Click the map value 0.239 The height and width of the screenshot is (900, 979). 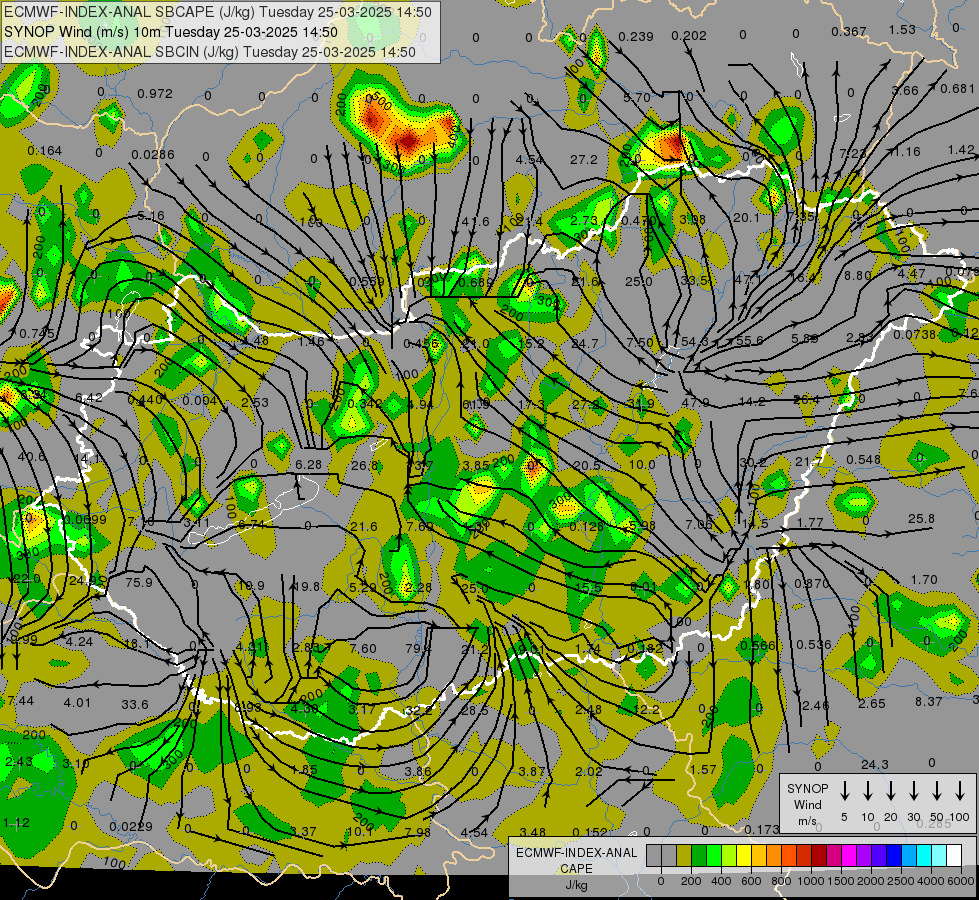click(x=636, y=37)
